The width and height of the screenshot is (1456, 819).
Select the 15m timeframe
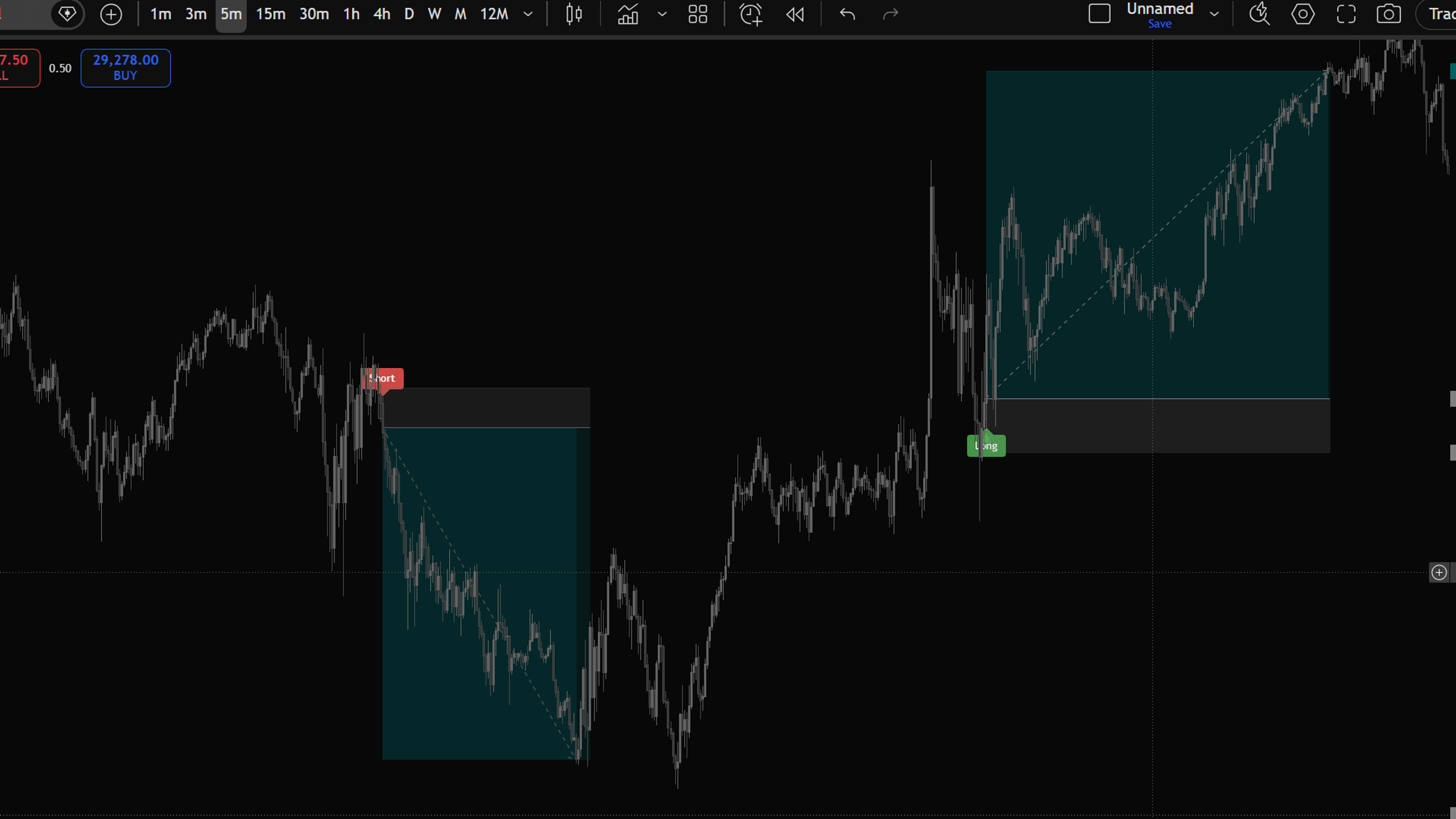click(270, 14)
